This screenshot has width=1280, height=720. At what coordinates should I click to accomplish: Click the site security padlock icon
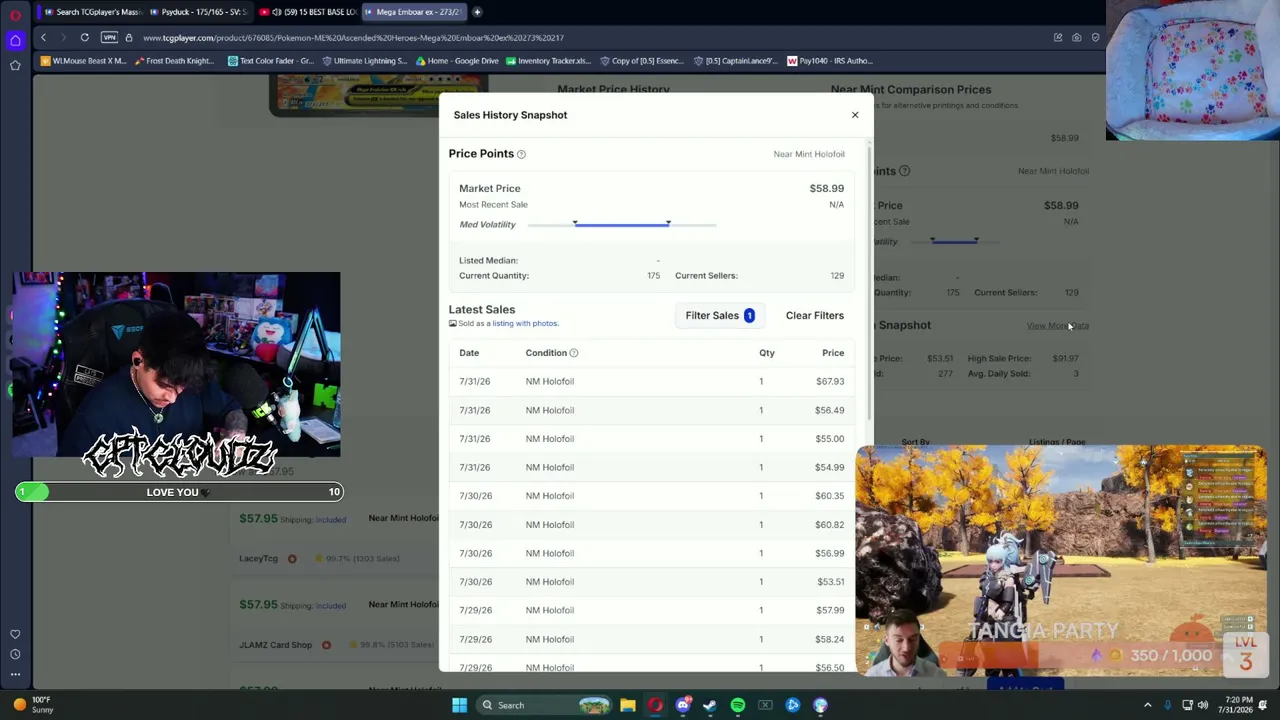click(129, 38)
